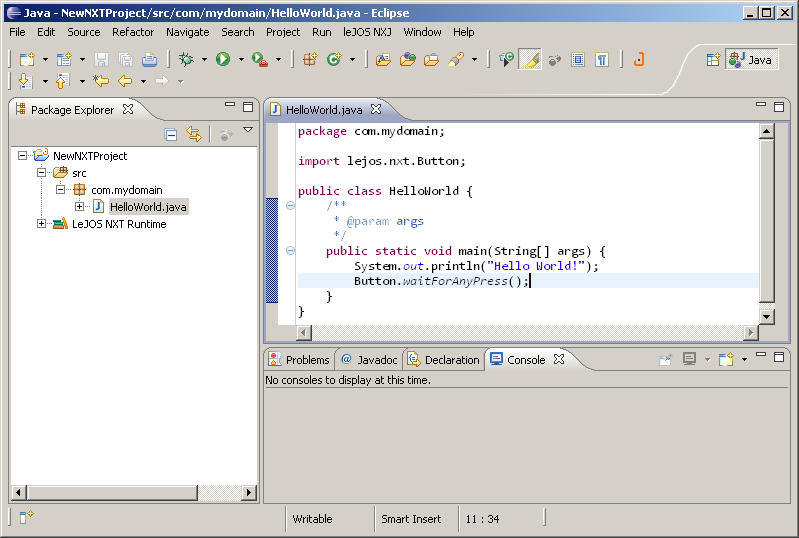Screen dimensions: 799x538
Task: Switch to the Problems tab
Action: pos(300,360)
